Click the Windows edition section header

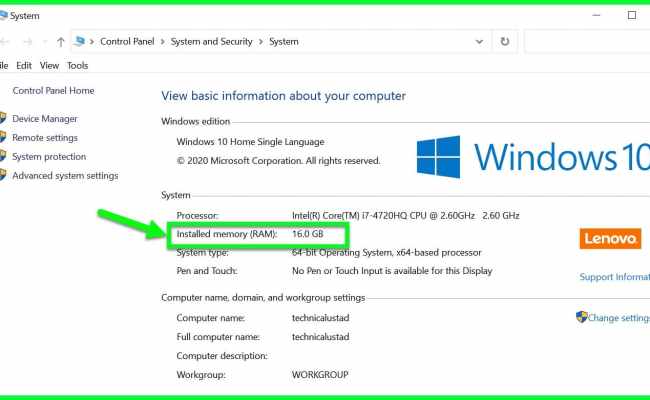point(196,121)
